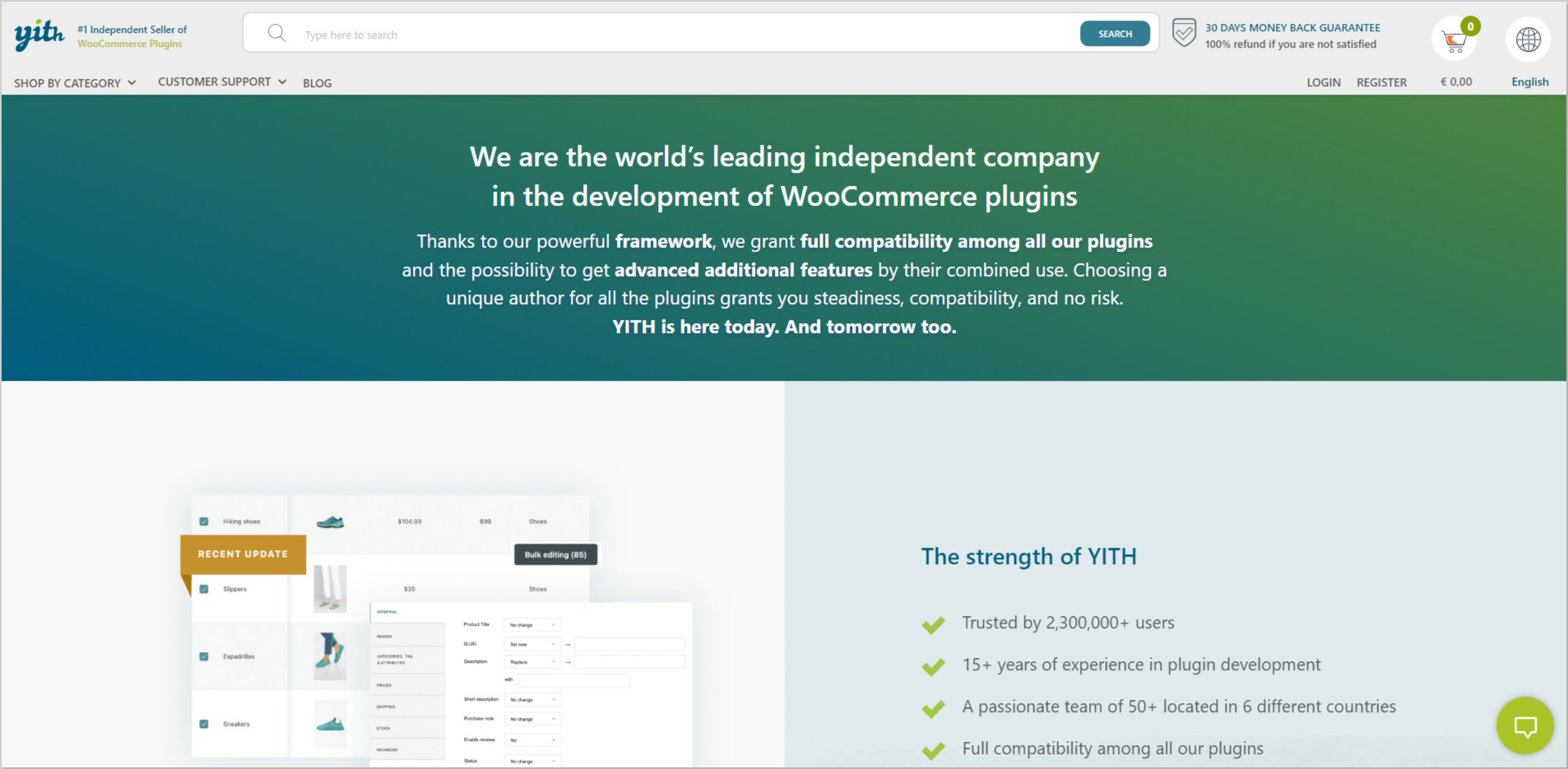The height and width of the screenshot is (769, 1568).
Task: Toggle the Hiking shoes checkbox
Action: 204,521
